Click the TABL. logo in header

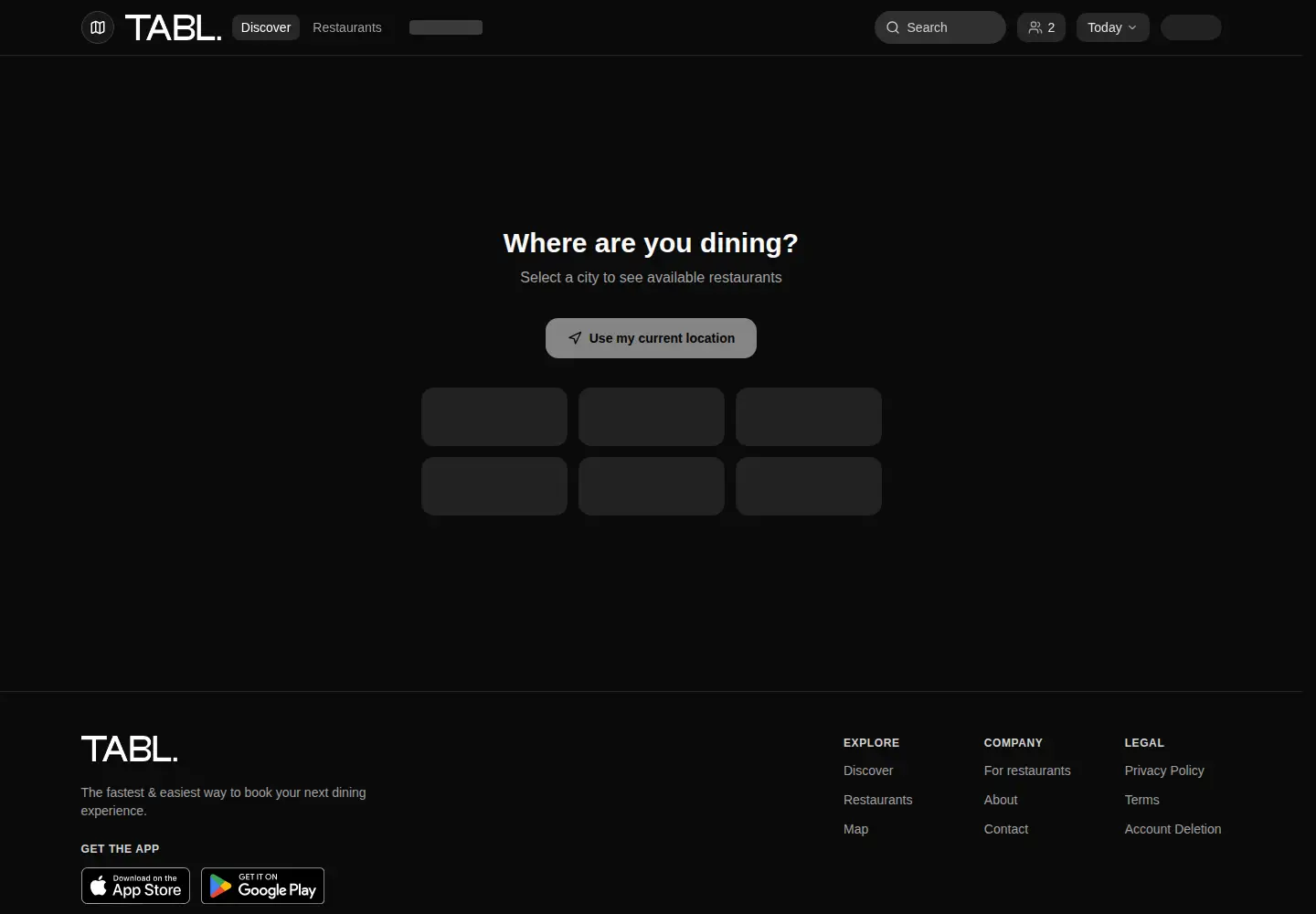[173, 27]
